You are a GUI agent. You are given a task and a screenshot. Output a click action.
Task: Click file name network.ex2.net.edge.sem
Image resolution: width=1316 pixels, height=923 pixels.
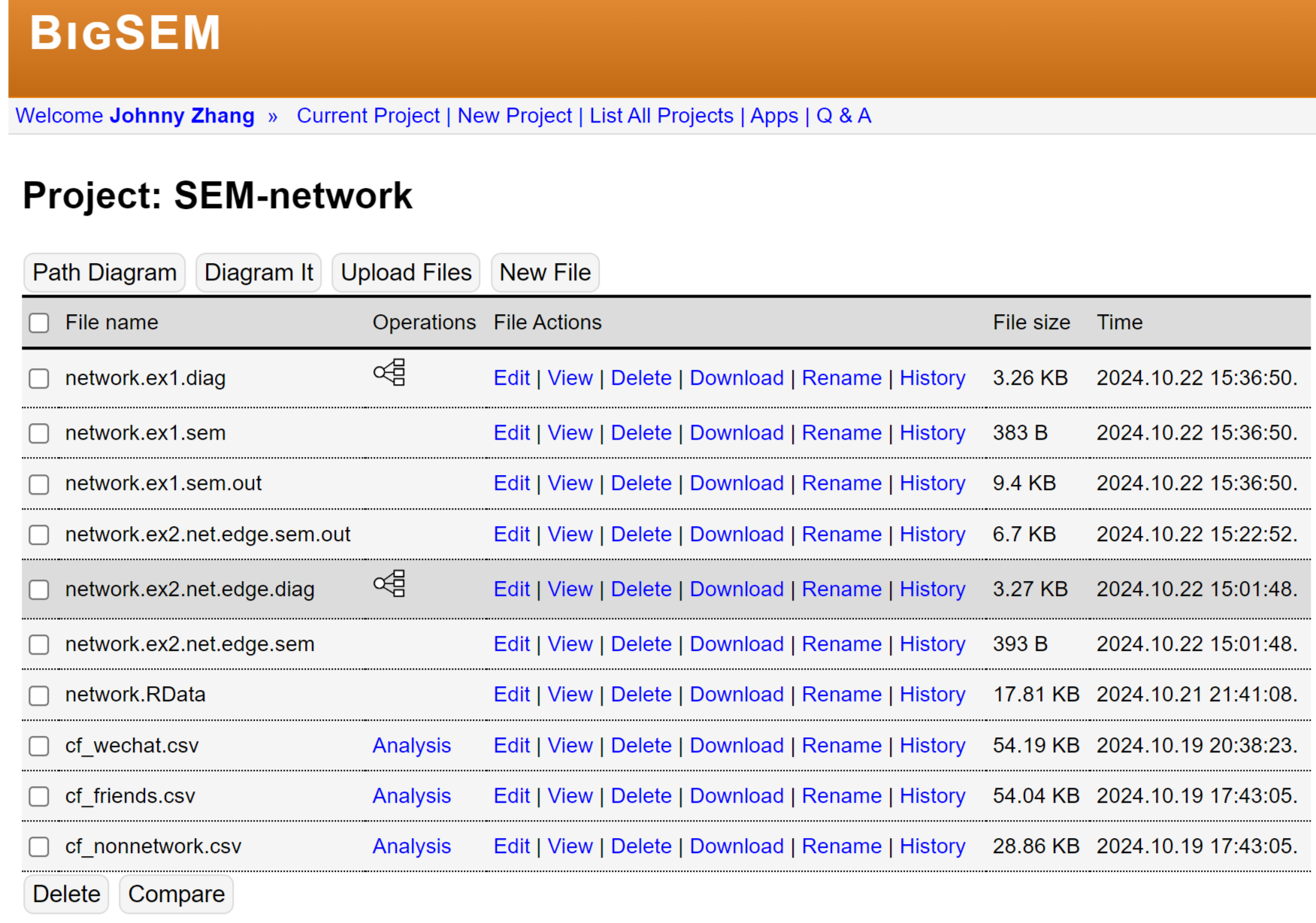point(189,643)
